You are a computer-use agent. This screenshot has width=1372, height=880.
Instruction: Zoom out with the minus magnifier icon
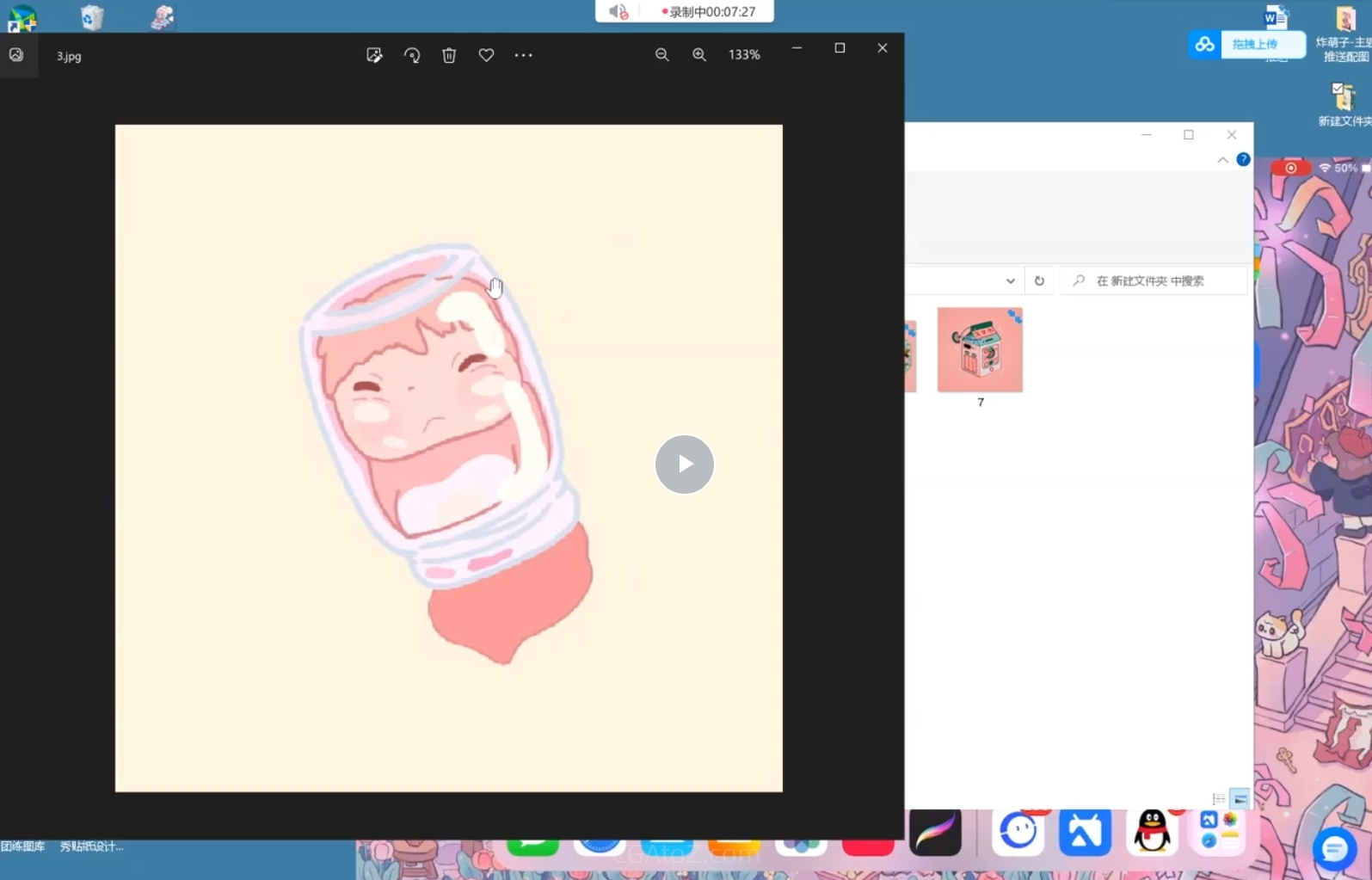[661, 55]
